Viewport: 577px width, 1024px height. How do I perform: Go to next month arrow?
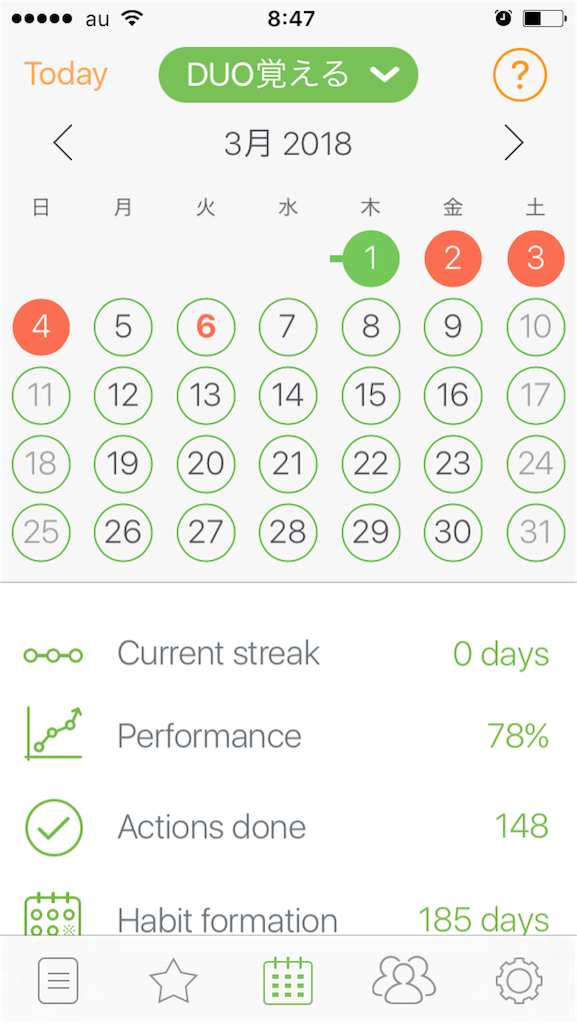coord(514,143)
